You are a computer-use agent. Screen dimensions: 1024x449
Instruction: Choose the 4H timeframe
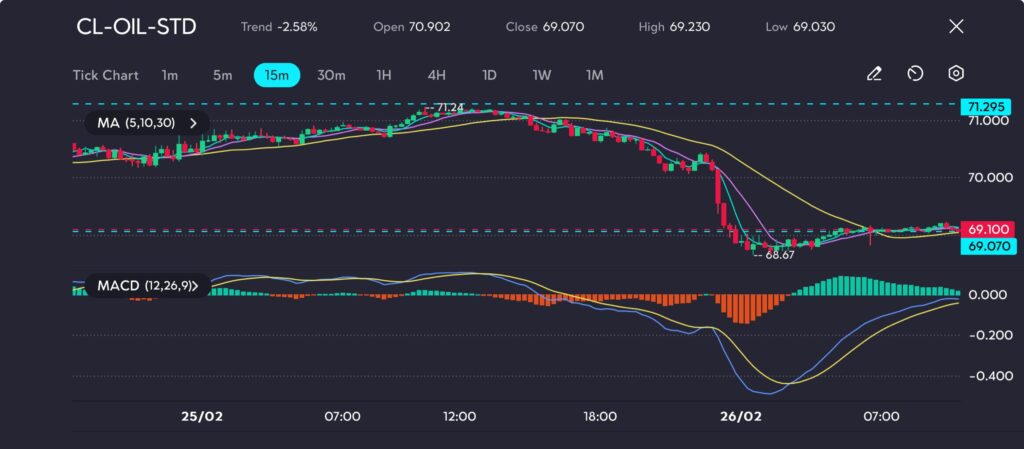click(x=436, y=75)
